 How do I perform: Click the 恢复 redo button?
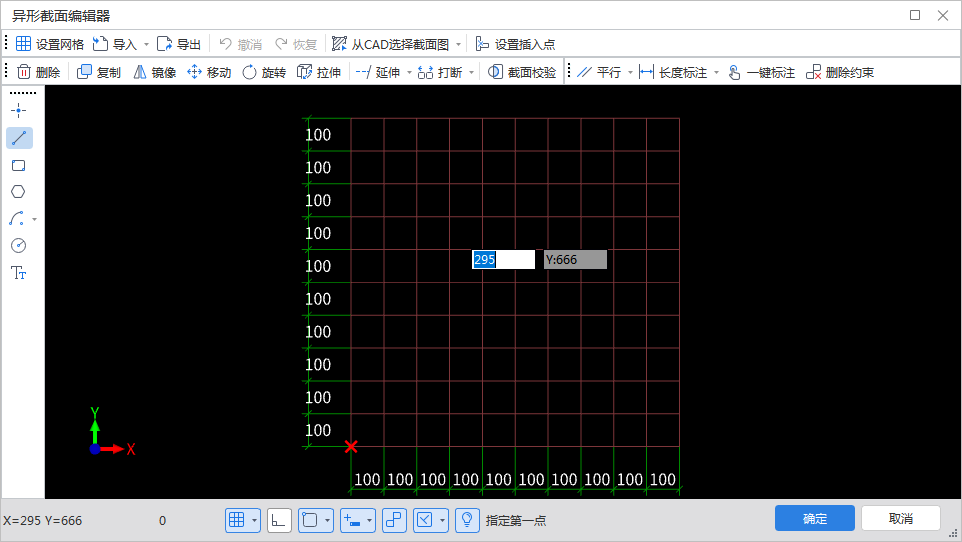pos(296,44)
